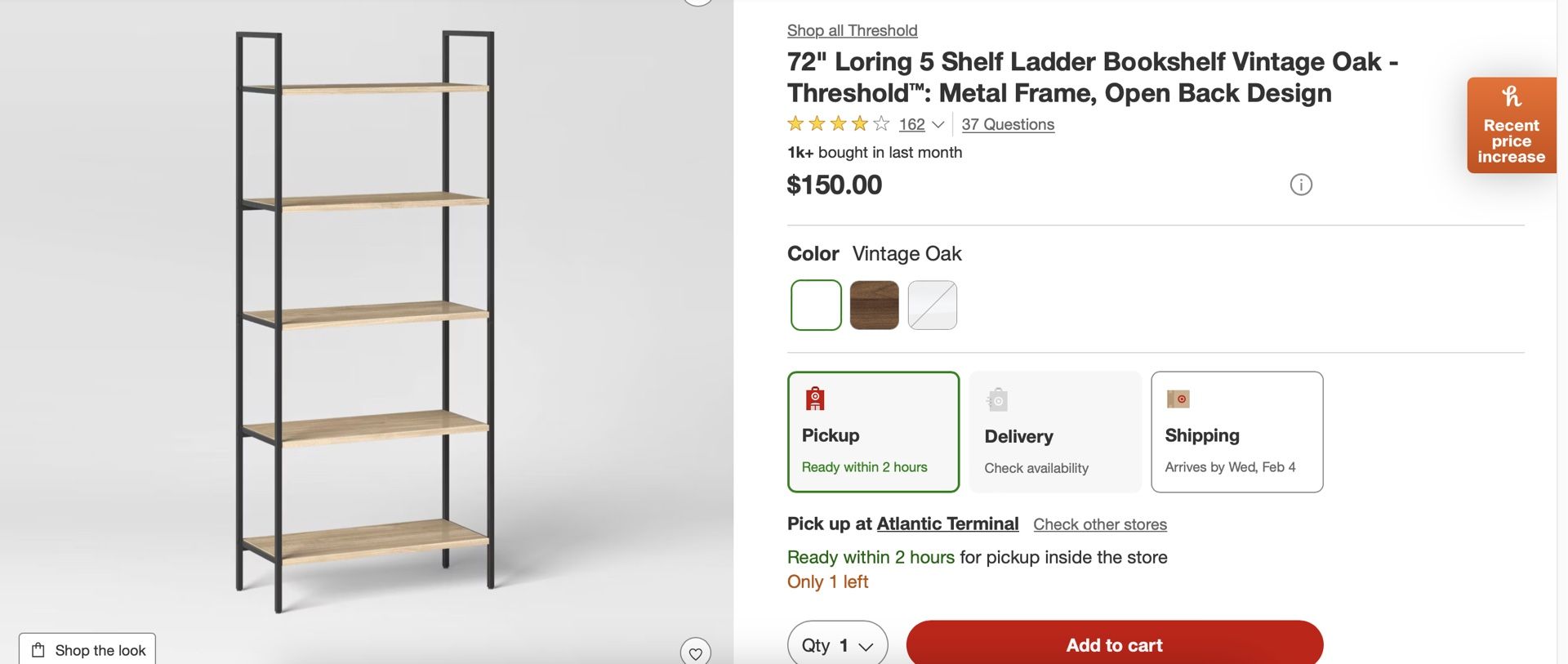Select the Shipping fulfillment option
The width and height of the screenshot is (1568, 664).
(1236, 432)
